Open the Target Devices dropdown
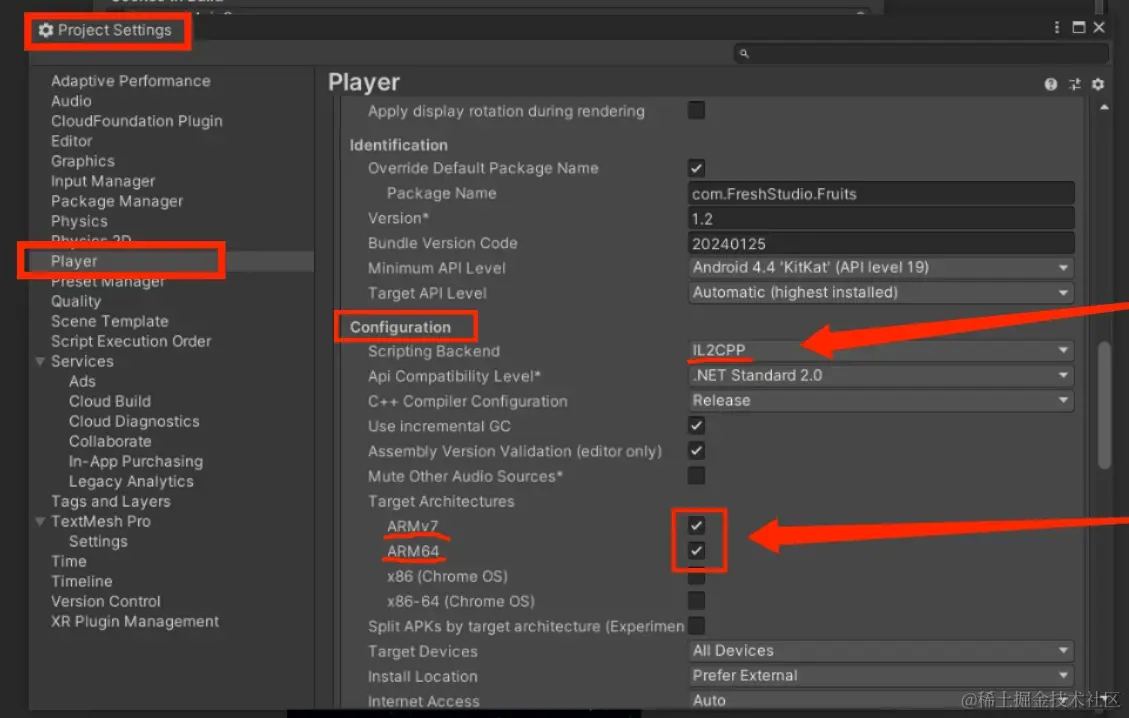Screen dimensions: 1129x718 [881, 651]
